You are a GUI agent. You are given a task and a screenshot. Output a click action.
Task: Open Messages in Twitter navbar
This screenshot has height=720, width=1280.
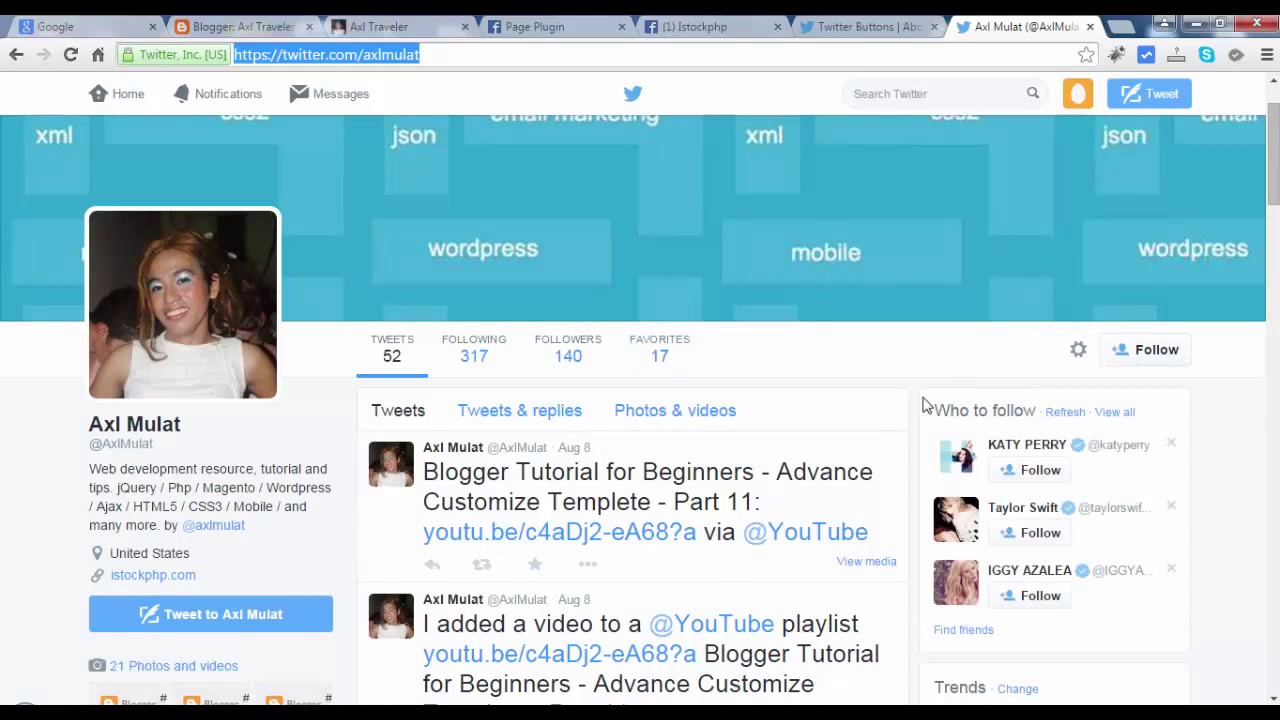click(x=329, y=94)
